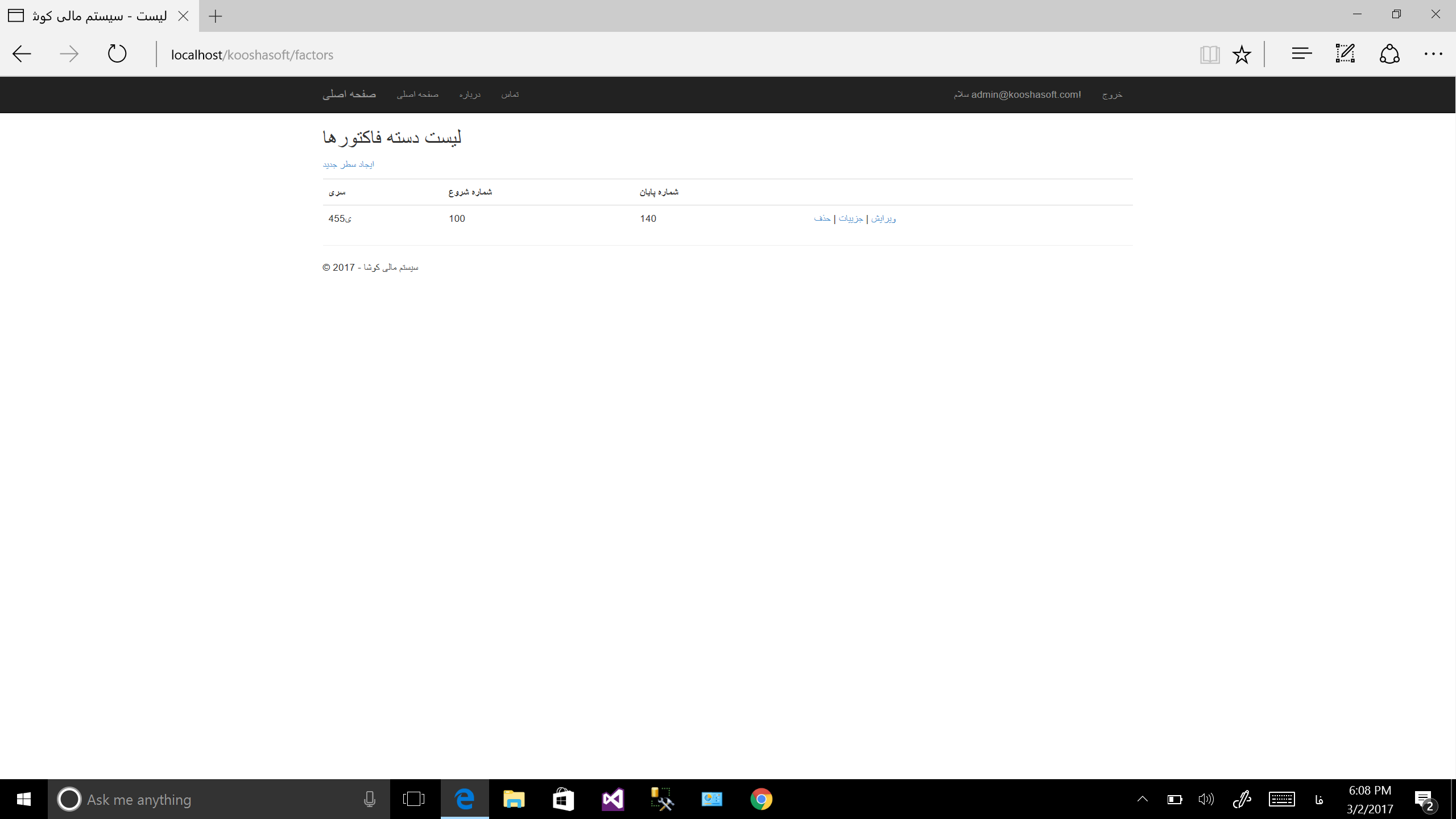Go back with the back arrow
The width and height of the screenshot is (1456, 819).
pos(22,54)
